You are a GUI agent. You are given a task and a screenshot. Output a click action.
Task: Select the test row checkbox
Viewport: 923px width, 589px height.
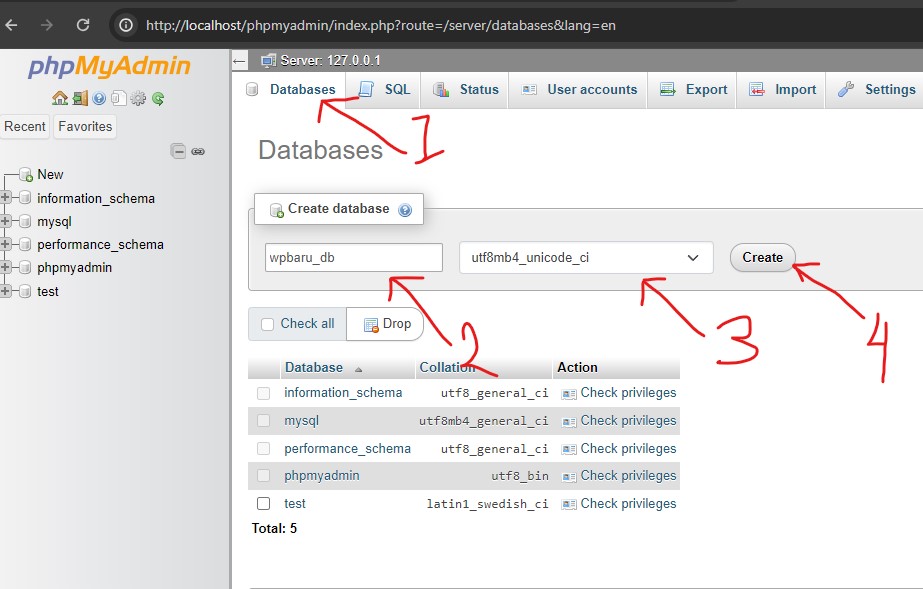263,504
